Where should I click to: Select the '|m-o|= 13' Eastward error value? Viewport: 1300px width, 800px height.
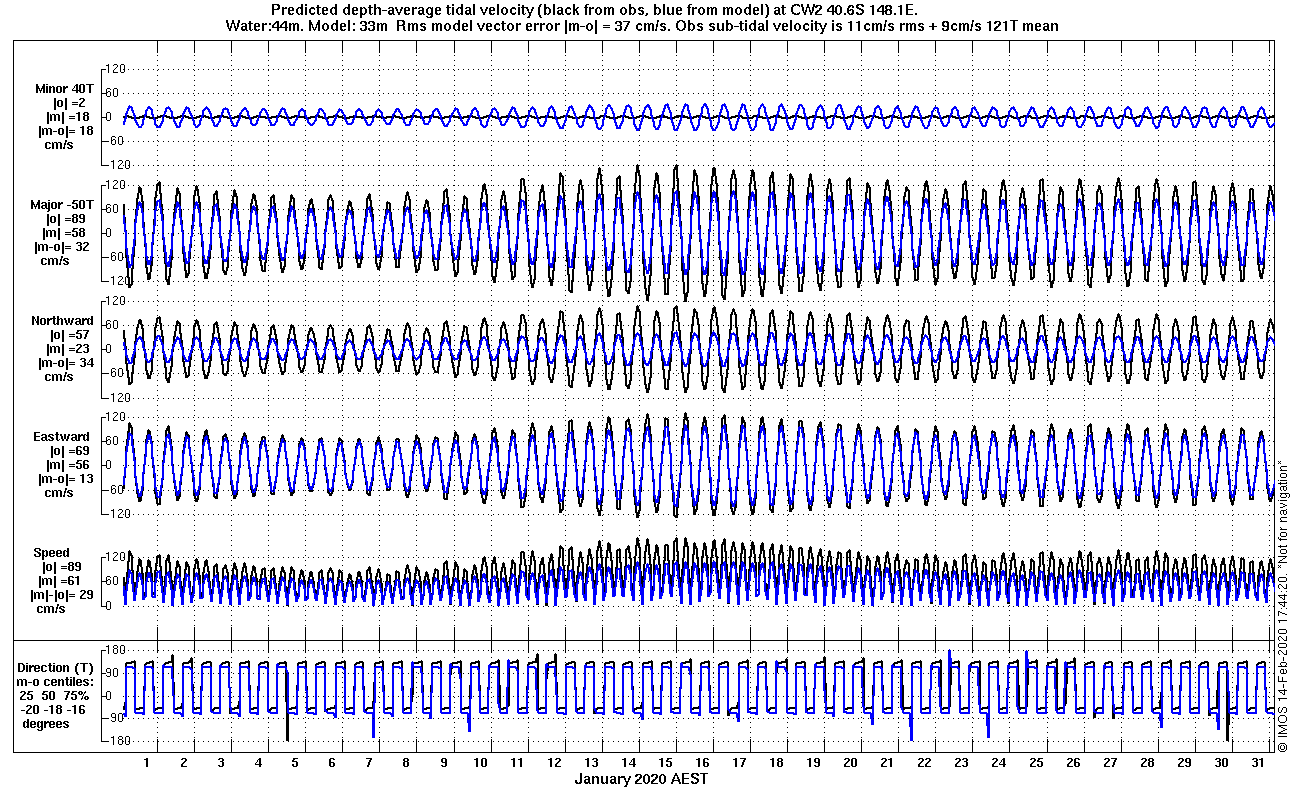tap(64, 479)
